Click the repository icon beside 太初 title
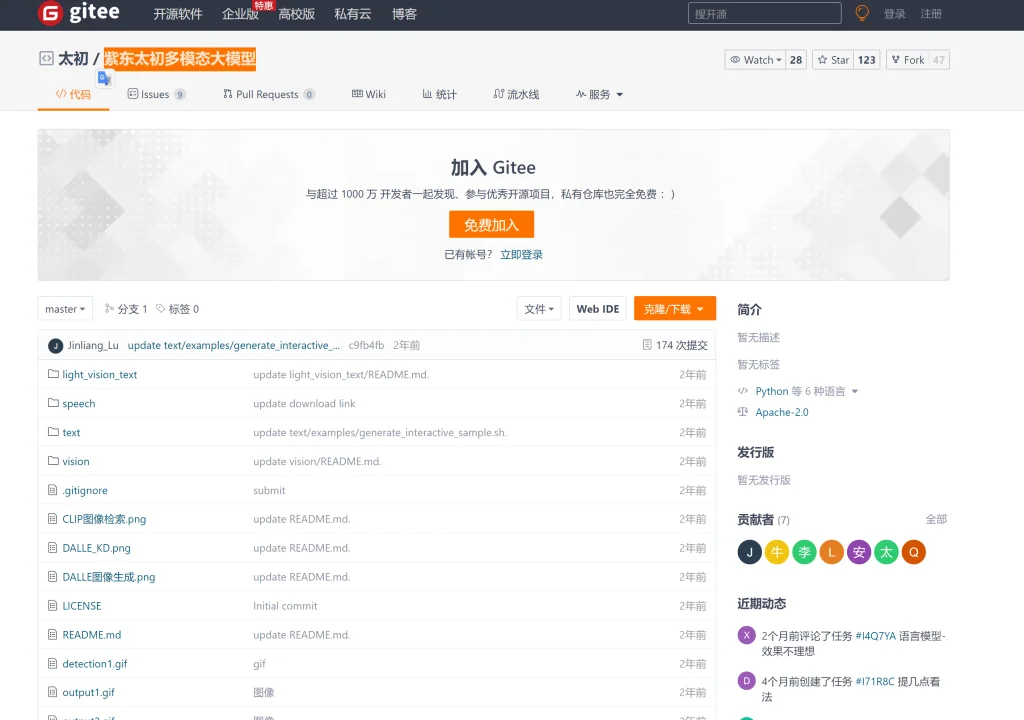 click(x=46, y=58)
